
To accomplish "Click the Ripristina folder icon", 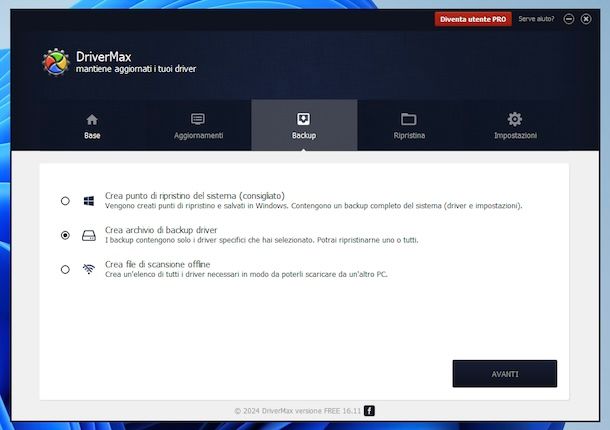I will click(x=408, y=119).
